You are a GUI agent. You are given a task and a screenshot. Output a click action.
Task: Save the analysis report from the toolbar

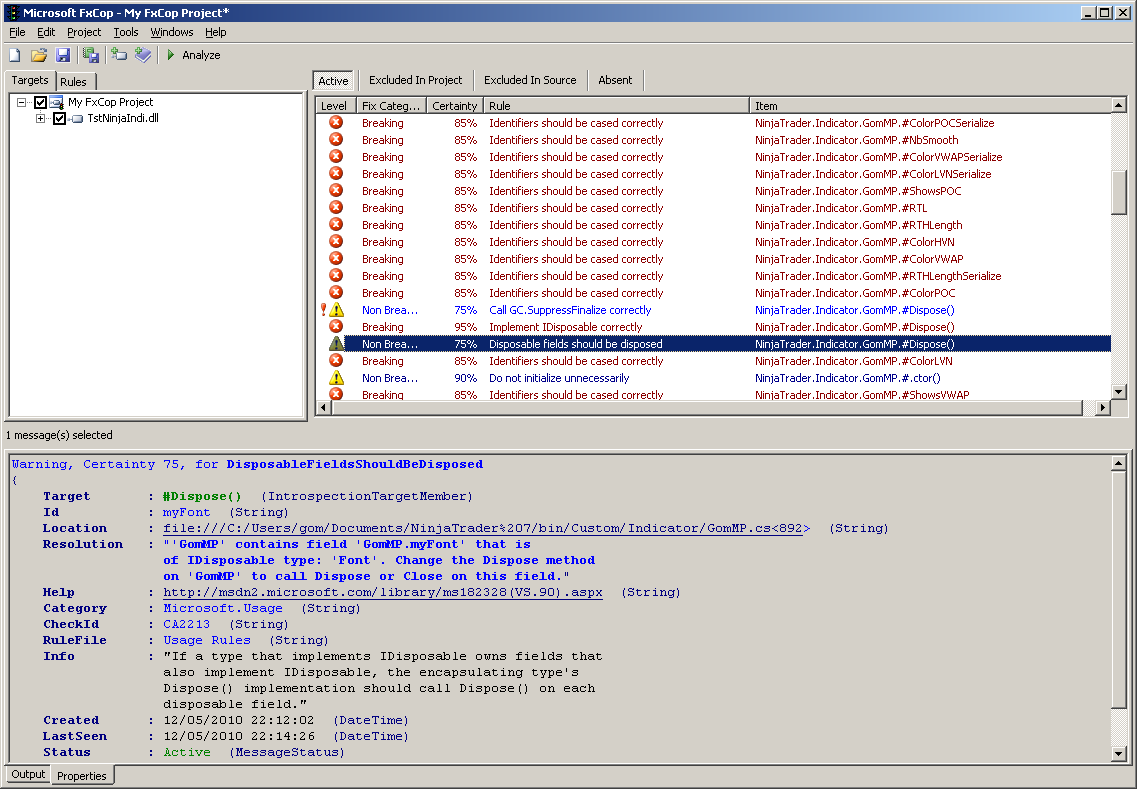click(x=91, y=55)
